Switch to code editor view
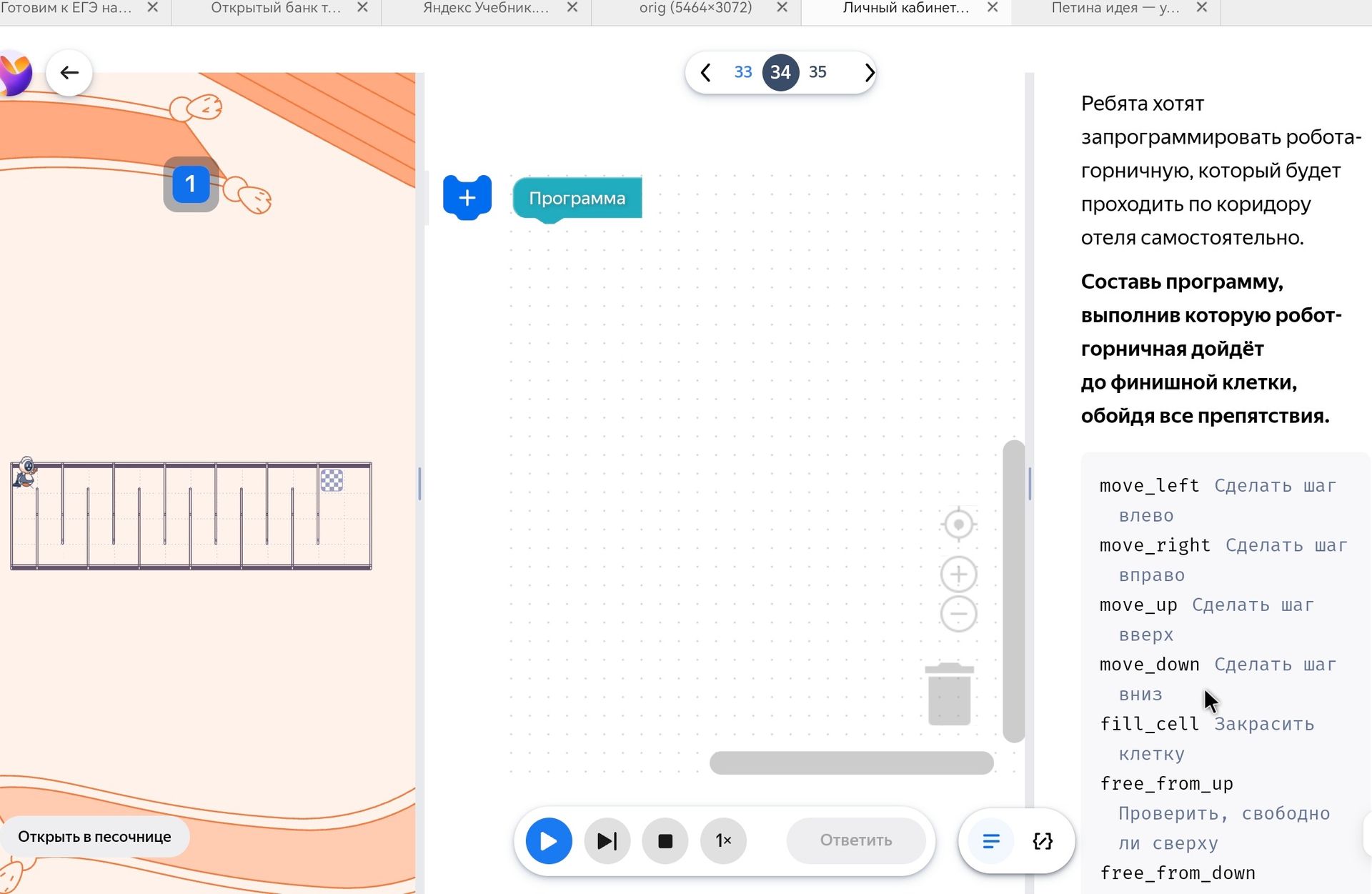Screen dimensions: 1372x894 [x=1043, y=841]
